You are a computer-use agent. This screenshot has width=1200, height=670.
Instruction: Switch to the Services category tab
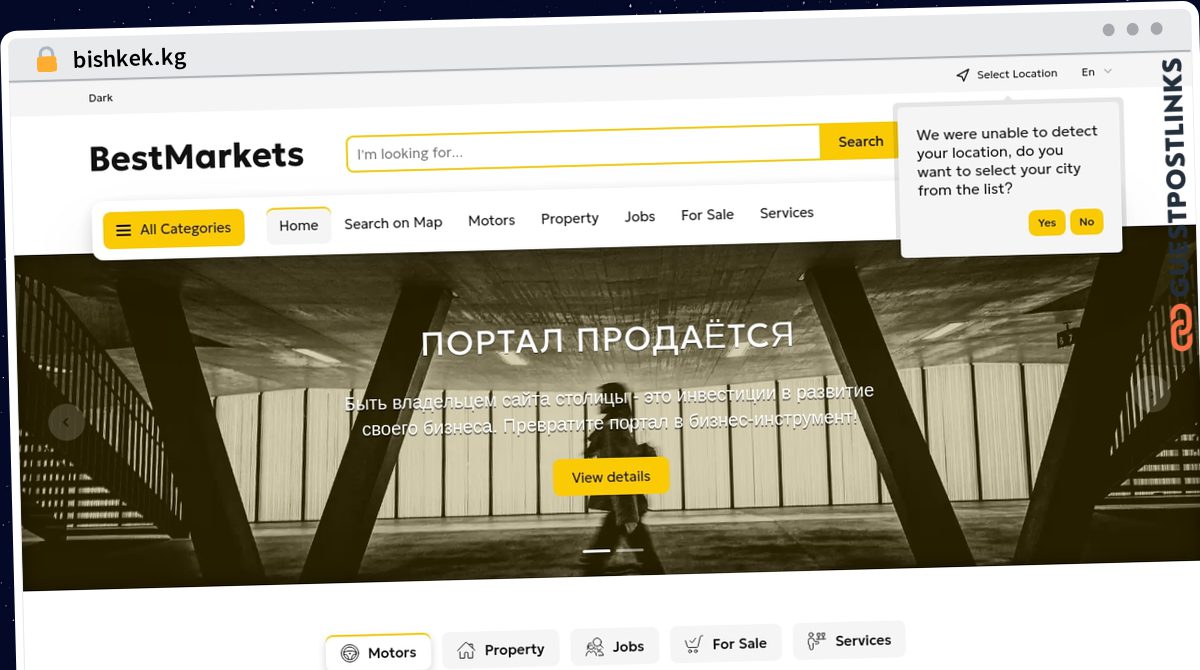tap(849, 640)
